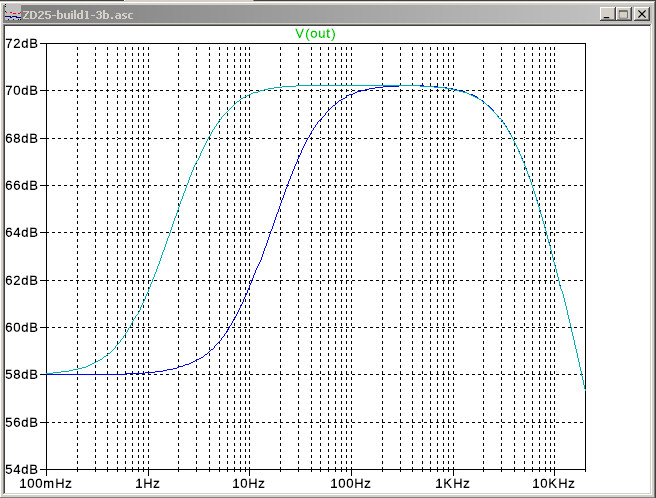This screenshot has width=656, height=498.
Task: Click the 1Hz frequency axis label
Action: tap(147, 484)
